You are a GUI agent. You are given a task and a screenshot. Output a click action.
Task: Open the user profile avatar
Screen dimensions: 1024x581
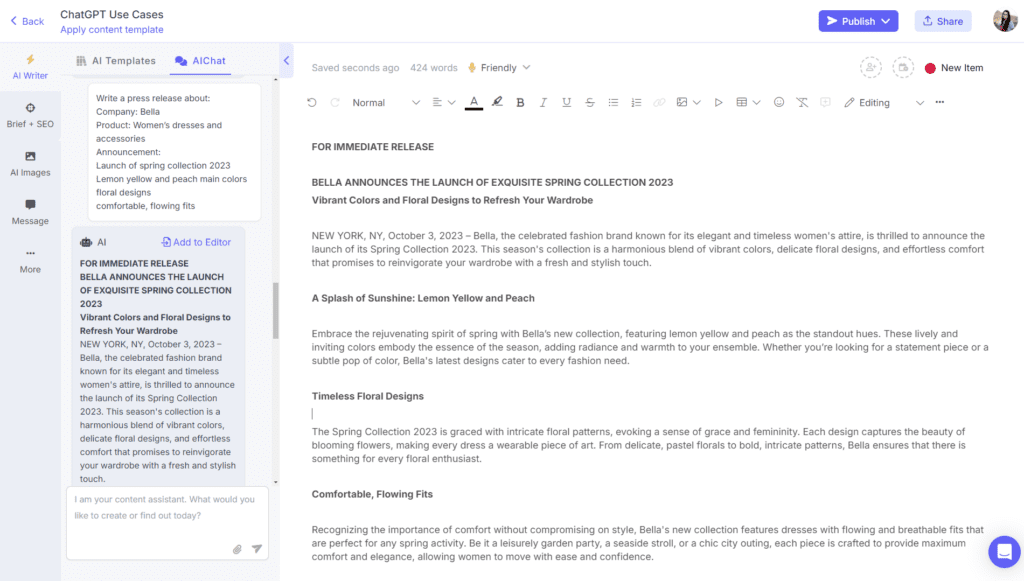[x=1005, y=20]
